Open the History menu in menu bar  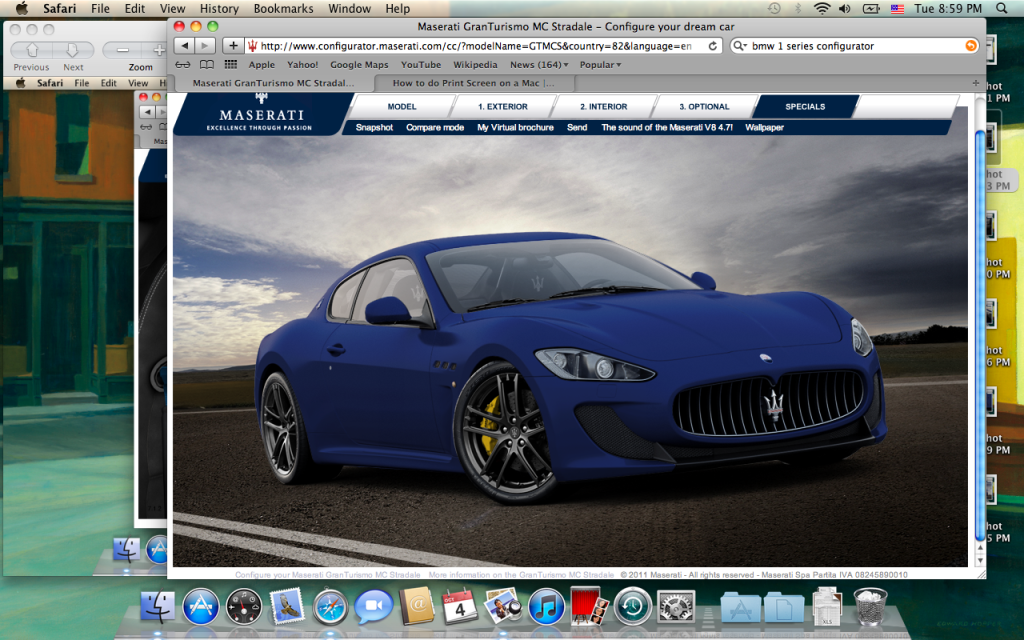pos(219,8)
